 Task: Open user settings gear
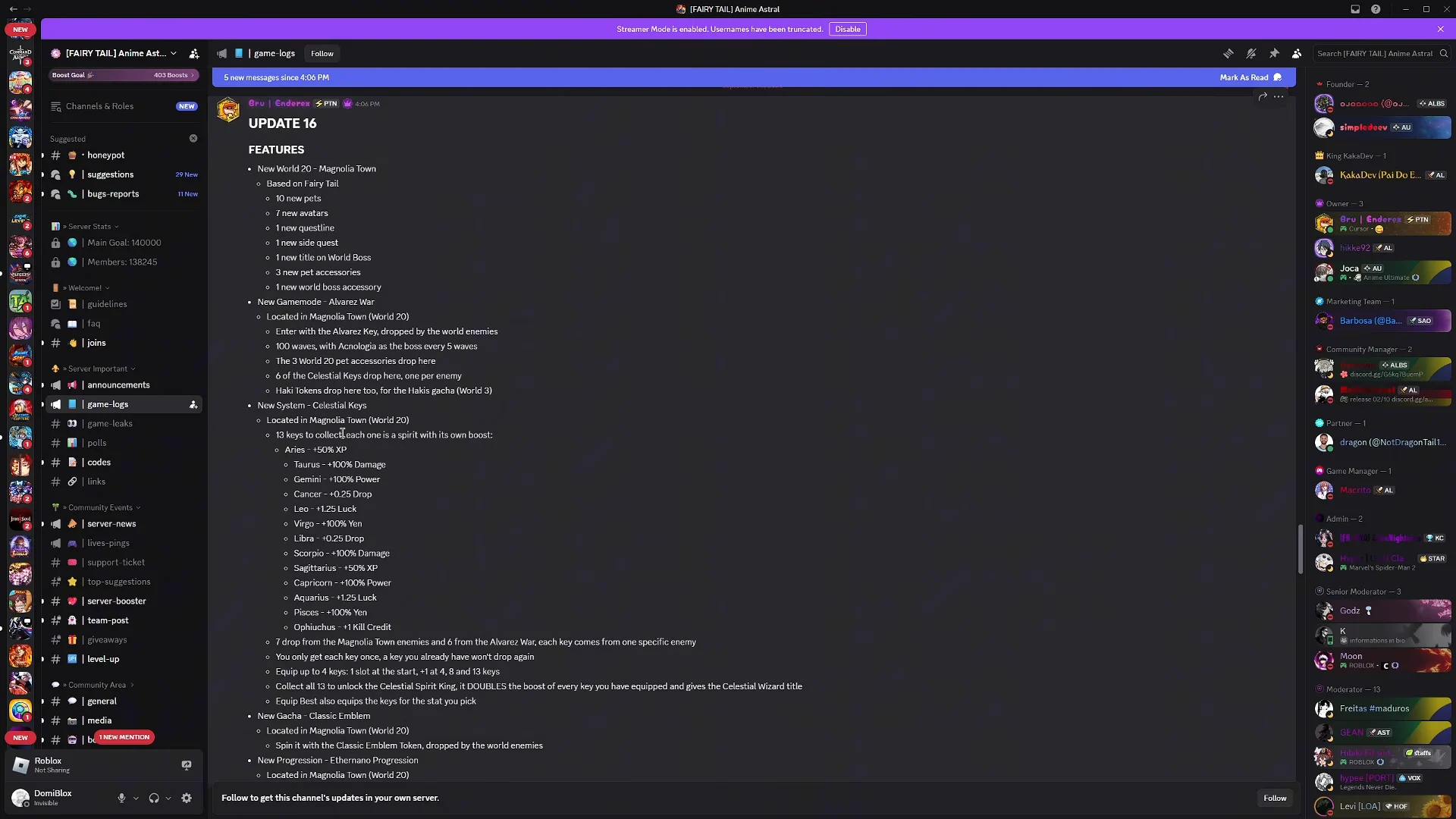pos(187,798)
